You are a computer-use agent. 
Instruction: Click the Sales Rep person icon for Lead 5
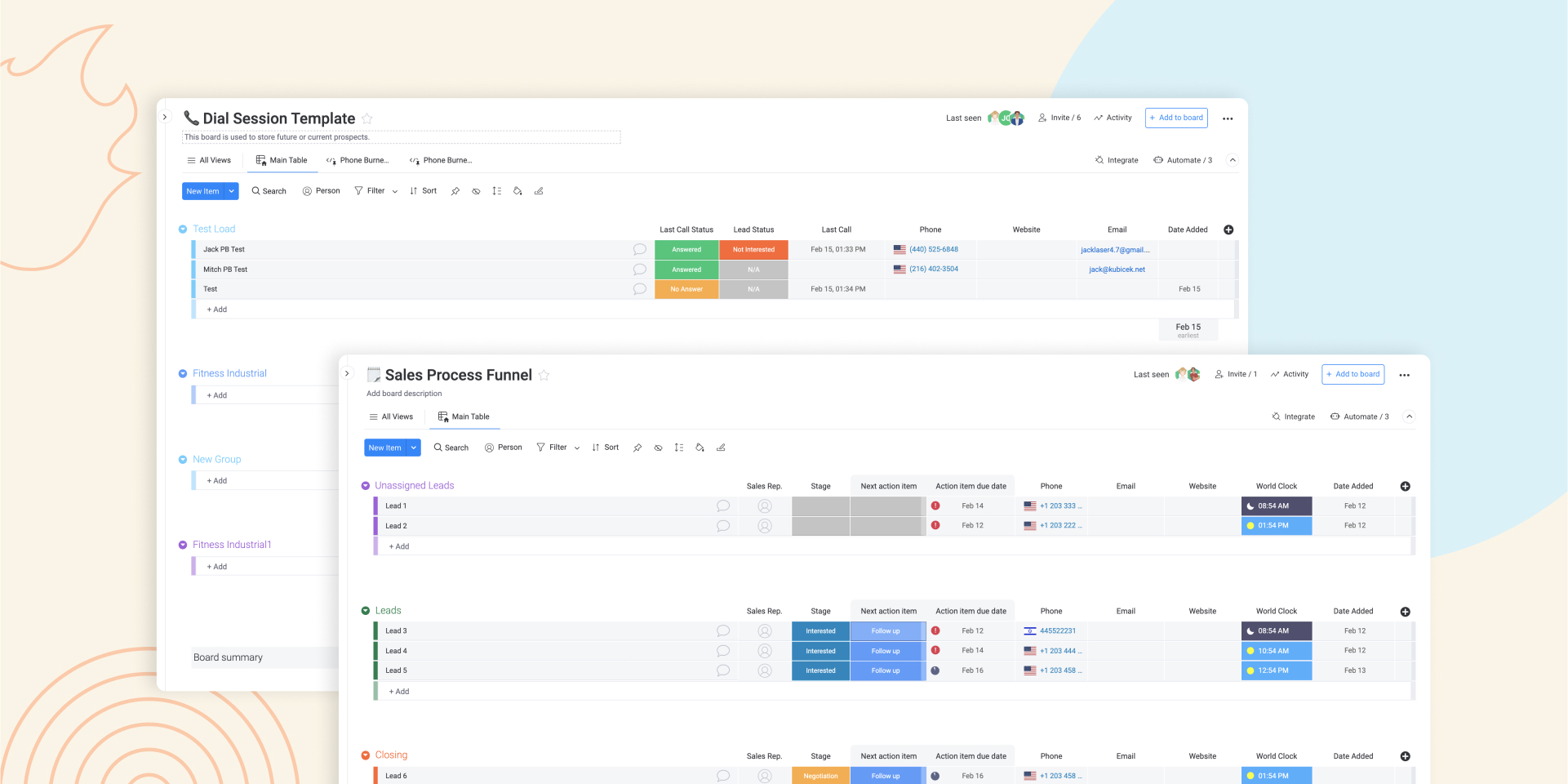point(765,670)
